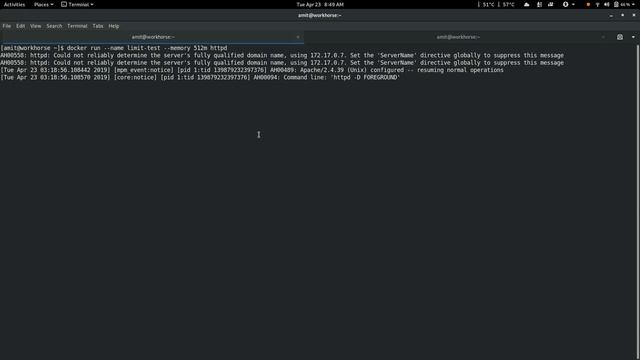Click the battery status icon
The width and height of the screenshot is (640, 360).
pyautogui.click(x=616, y=4)
